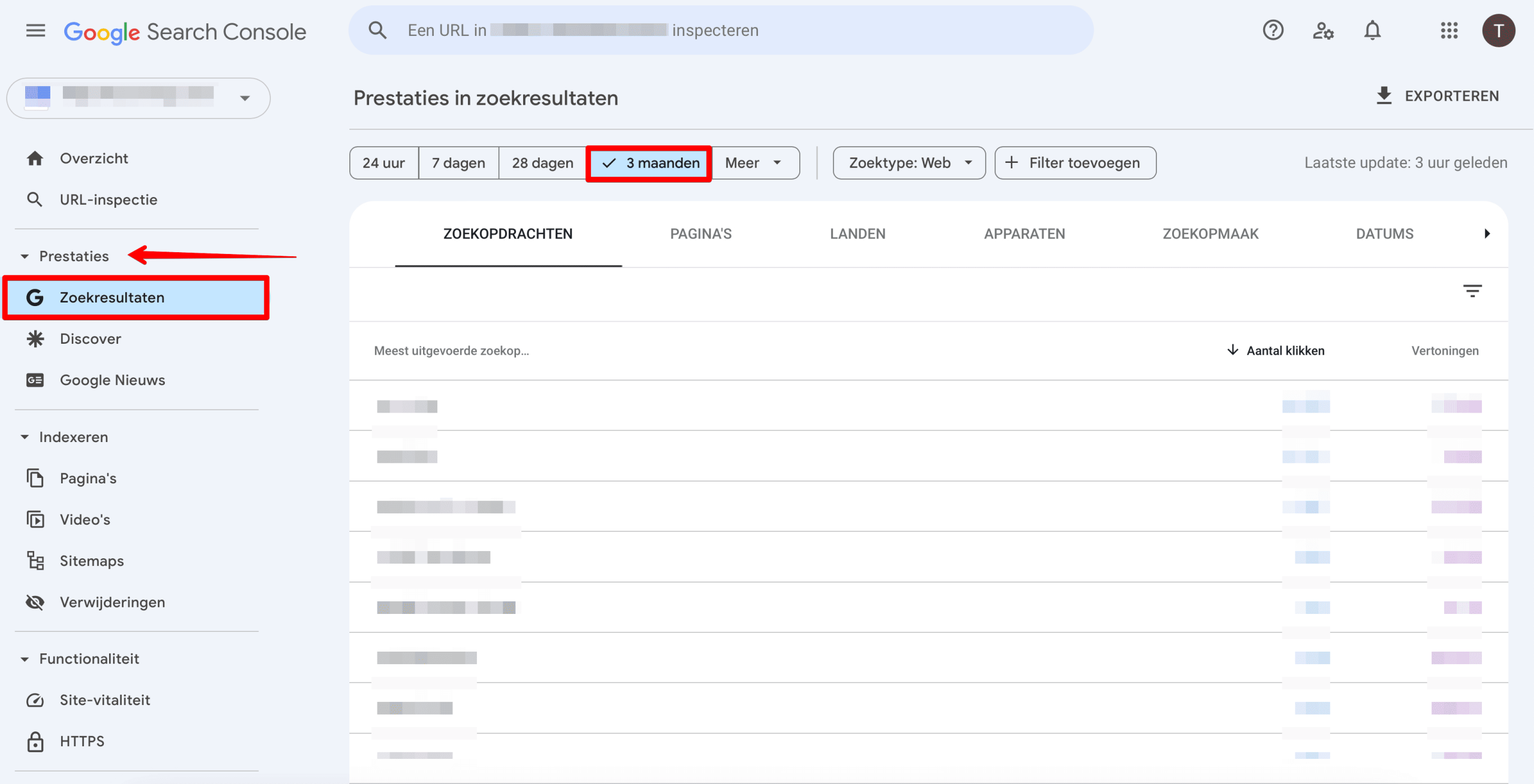This screenshot has height=784, width=1534.
Task: Click the HTTPS padlock icon
Action: (x=35, y=741)
